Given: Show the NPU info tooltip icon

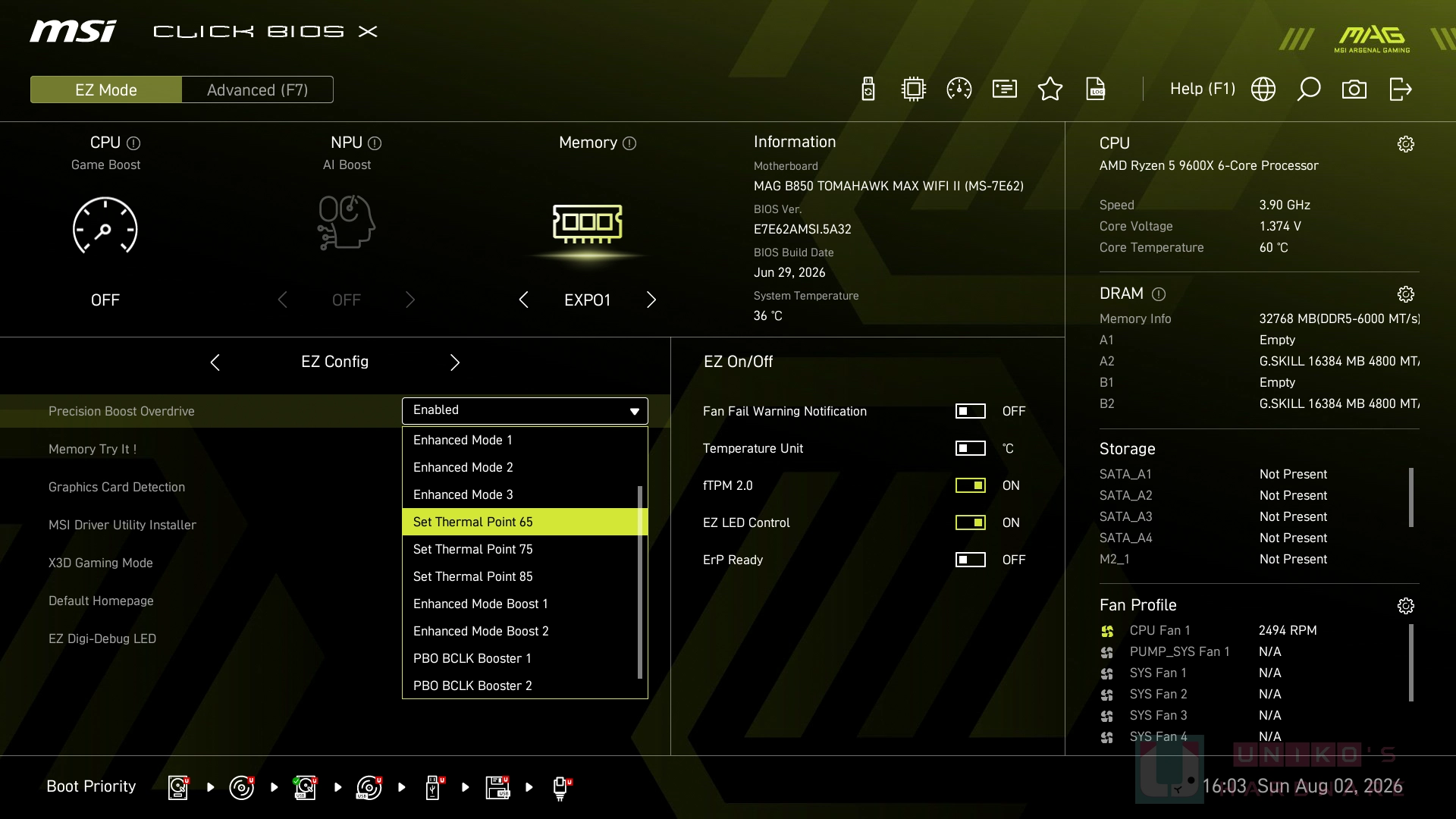Looking at the screenshot, I should coord(375,143).
